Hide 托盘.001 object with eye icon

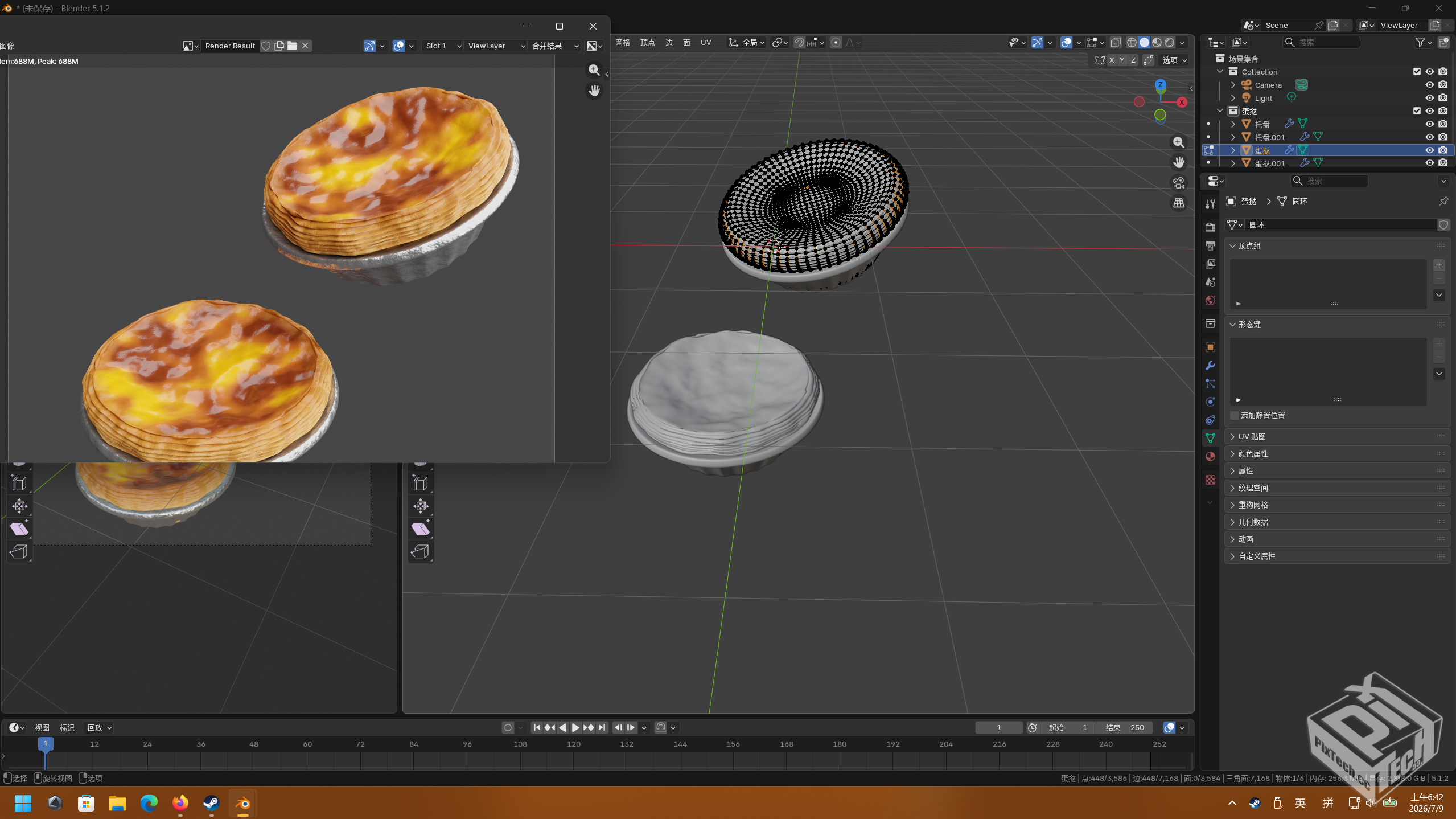click(1429, 137)
